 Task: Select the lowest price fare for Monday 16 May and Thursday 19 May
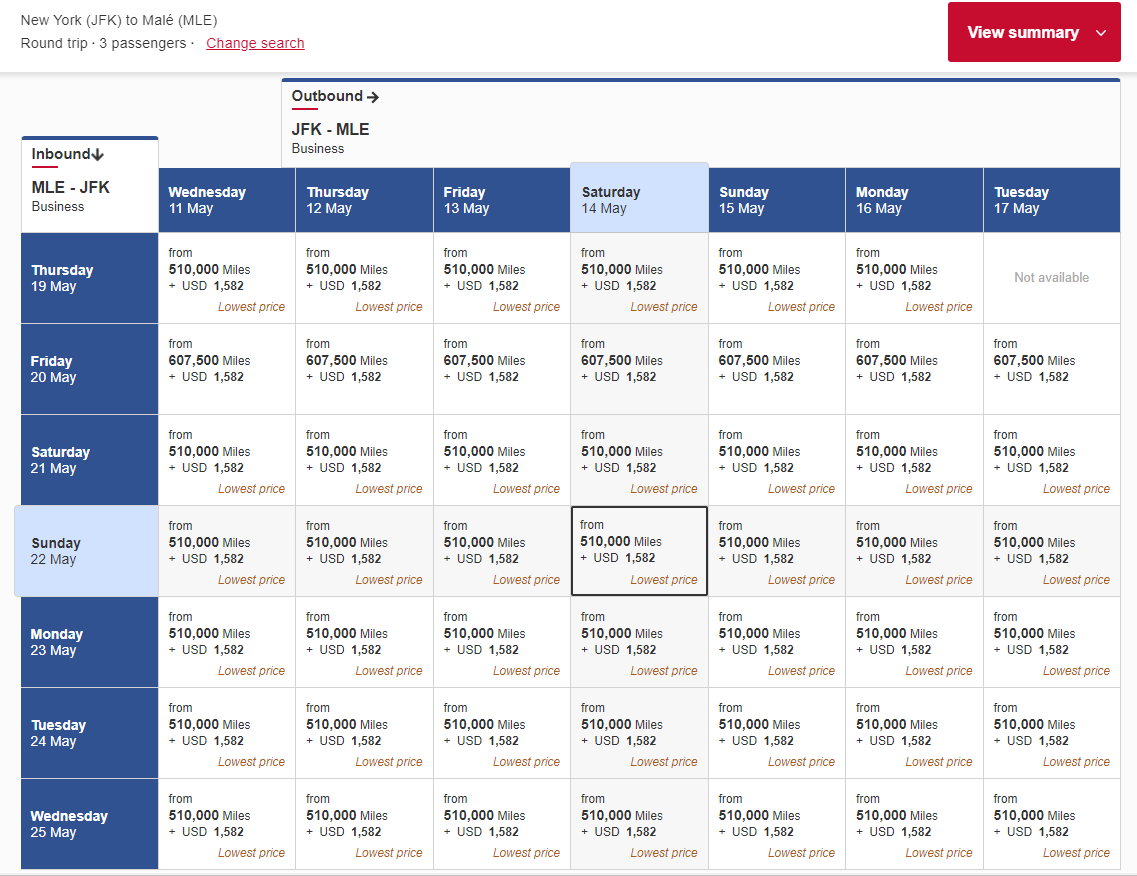(x=914, y=278)
